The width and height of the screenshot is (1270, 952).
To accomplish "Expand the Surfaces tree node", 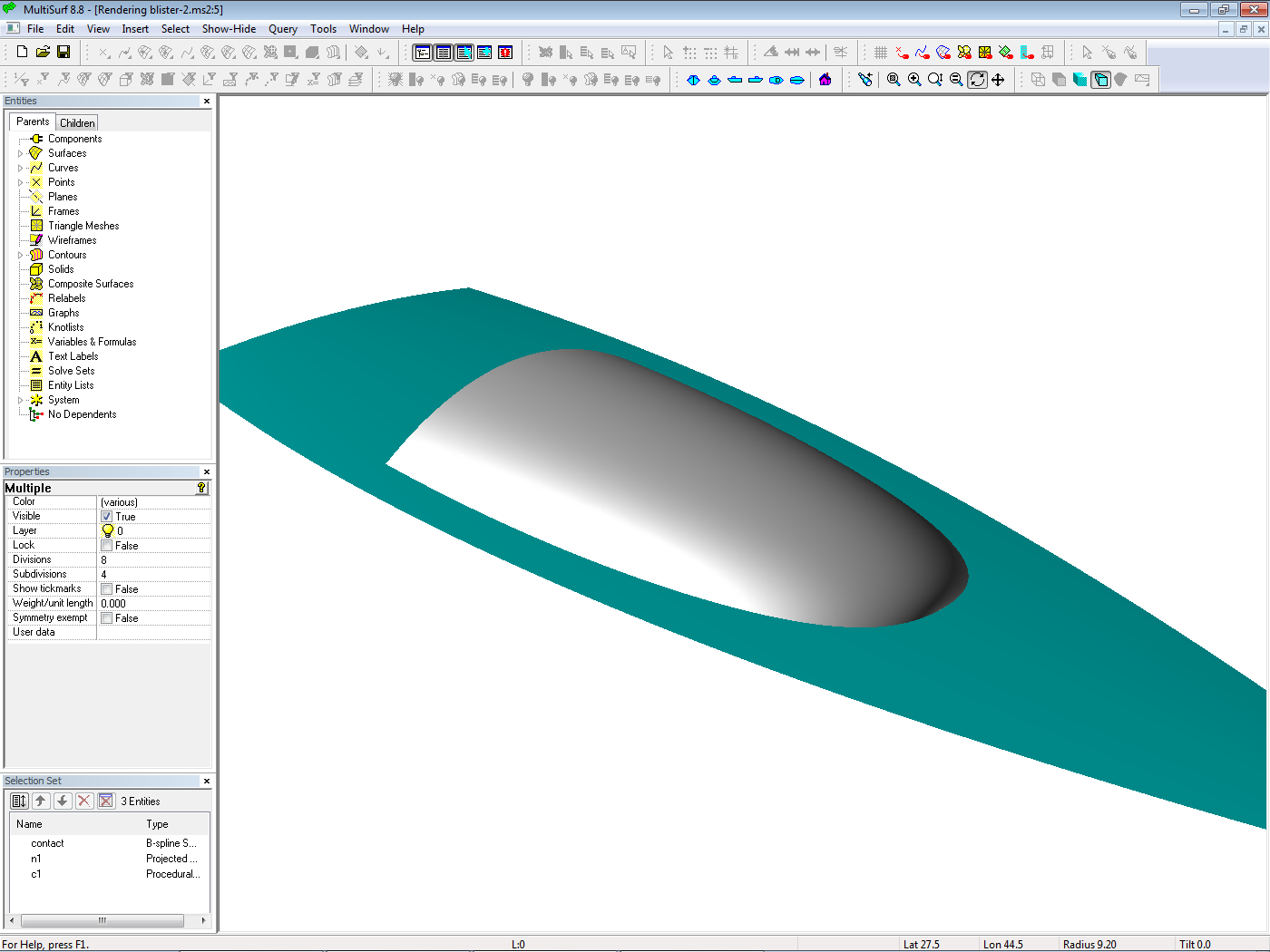I will 21,153.
